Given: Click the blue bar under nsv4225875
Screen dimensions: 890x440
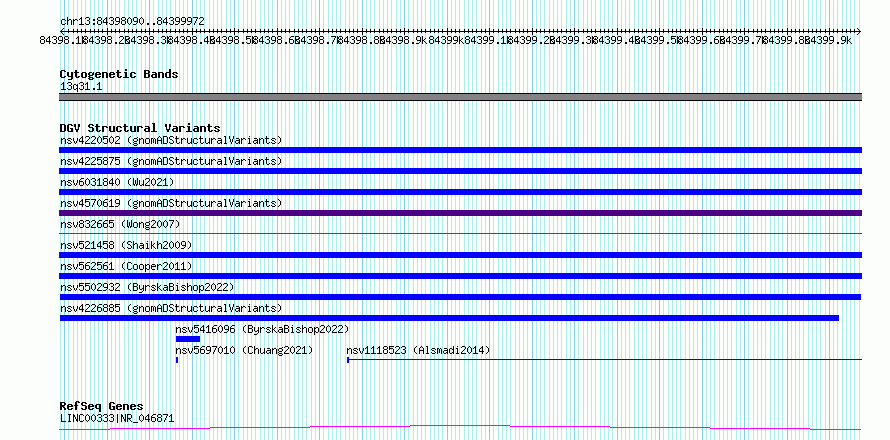Looking at the screenshot, I should click(460, 171).
